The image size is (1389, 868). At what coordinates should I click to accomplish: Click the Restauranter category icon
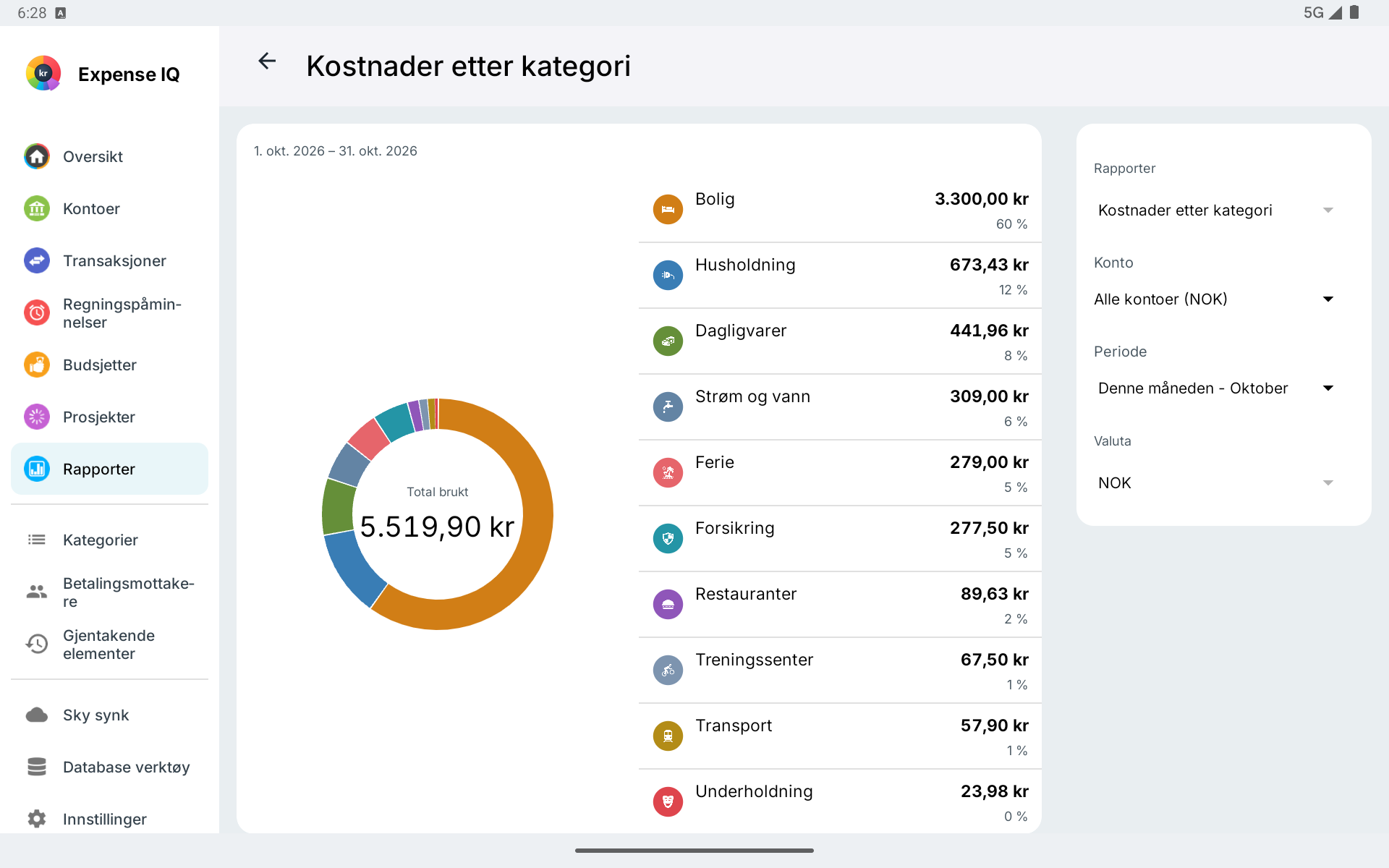[668, 604]
